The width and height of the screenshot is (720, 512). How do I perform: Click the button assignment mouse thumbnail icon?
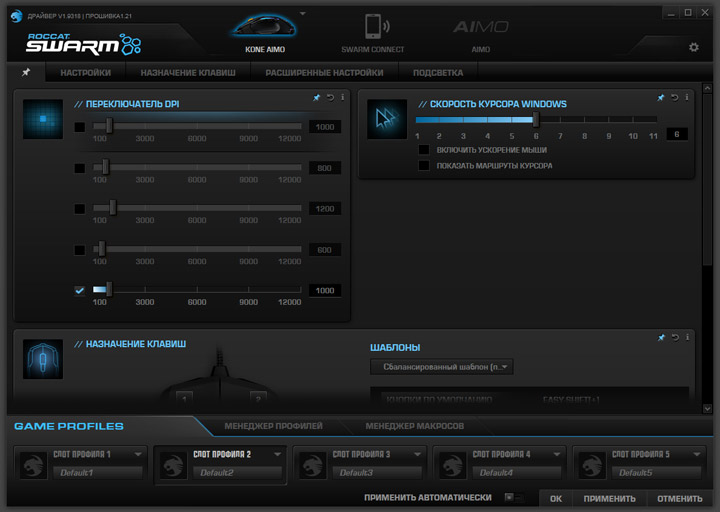43,359
